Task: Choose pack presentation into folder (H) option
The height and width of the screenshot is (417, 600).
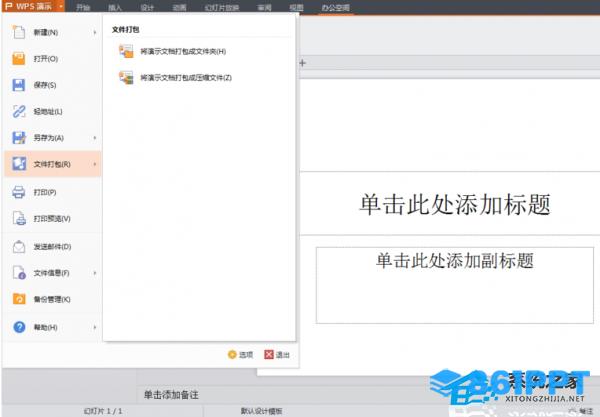Action: click(x=172, y=51)
